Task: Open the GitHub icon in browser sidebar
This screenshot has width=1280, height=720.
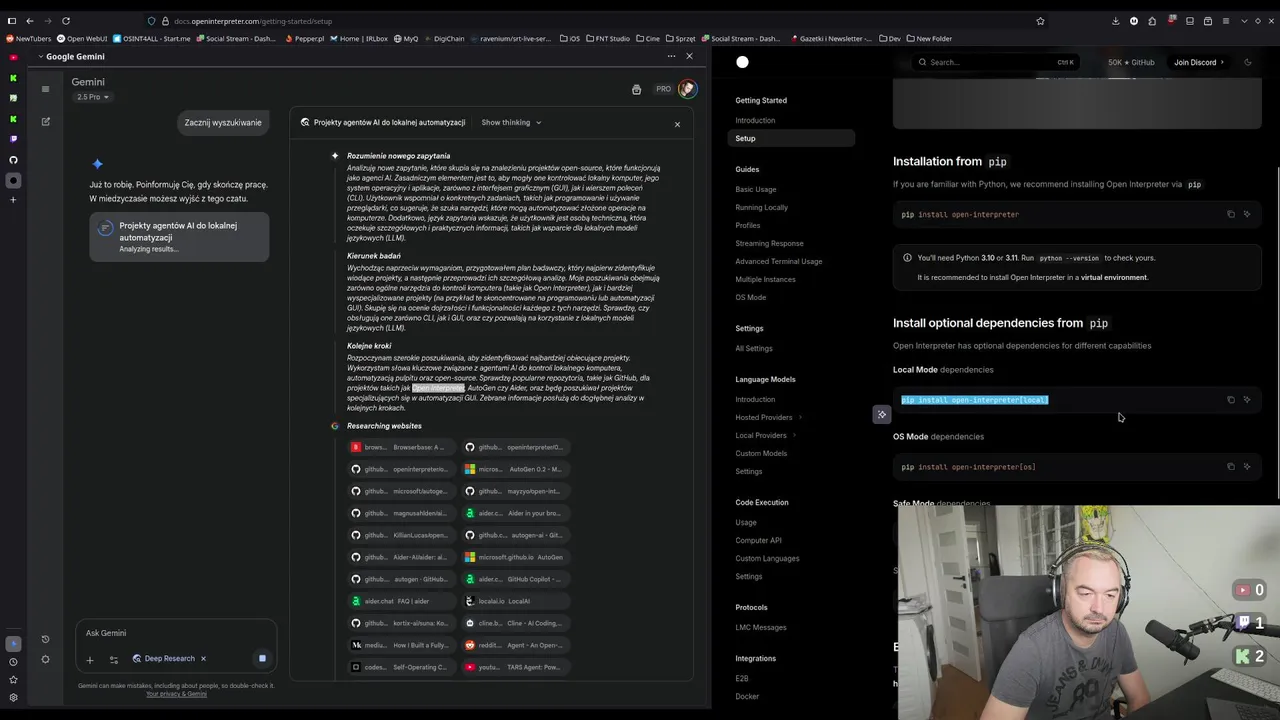Action: (x=13, y=160)
